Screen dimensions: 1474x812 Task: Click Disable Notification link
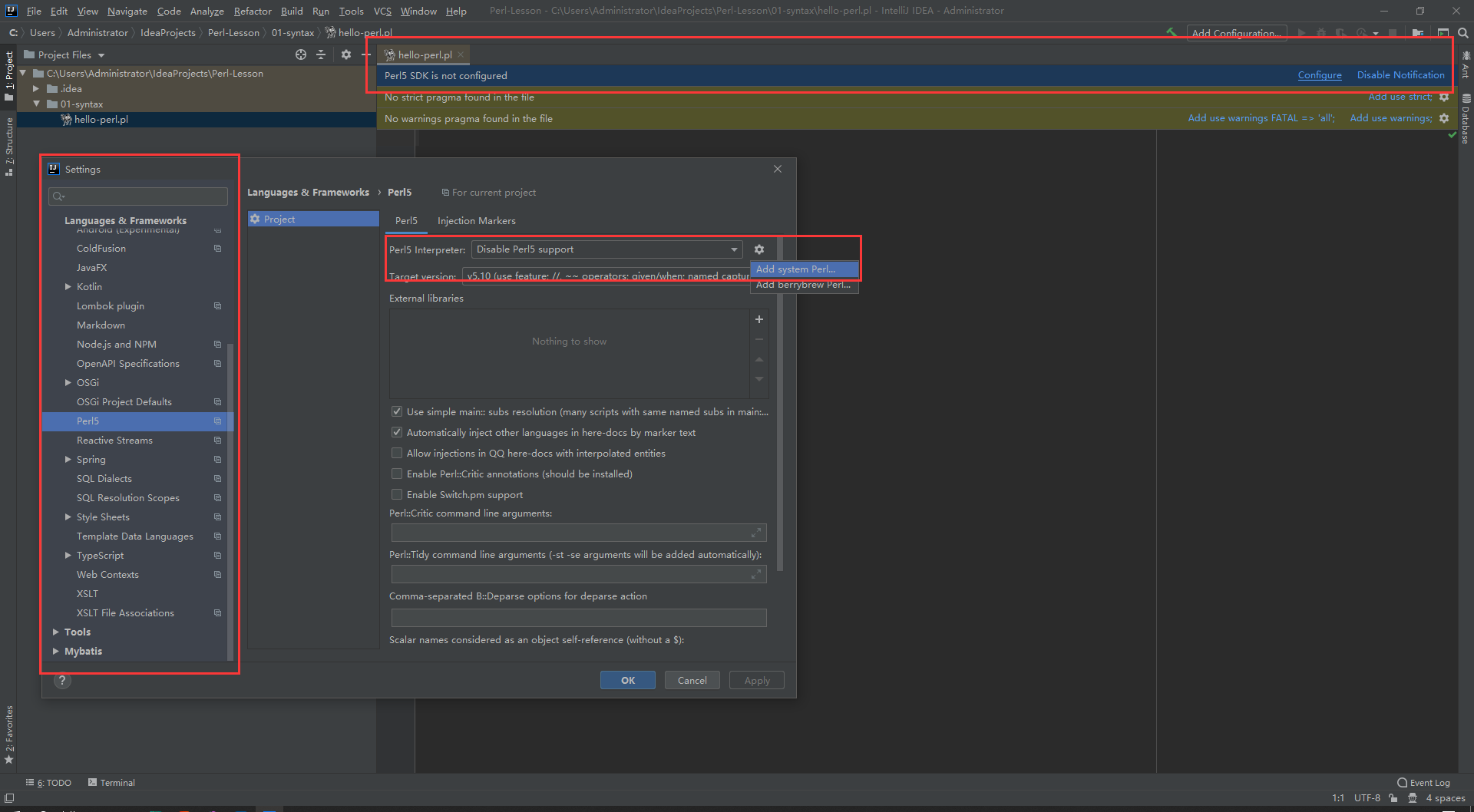(1400, 75)
